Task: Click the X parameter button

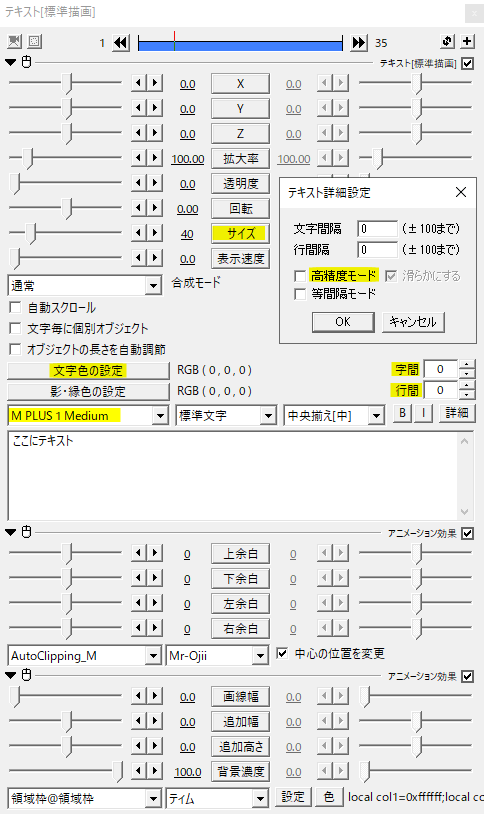Action: 240,84
